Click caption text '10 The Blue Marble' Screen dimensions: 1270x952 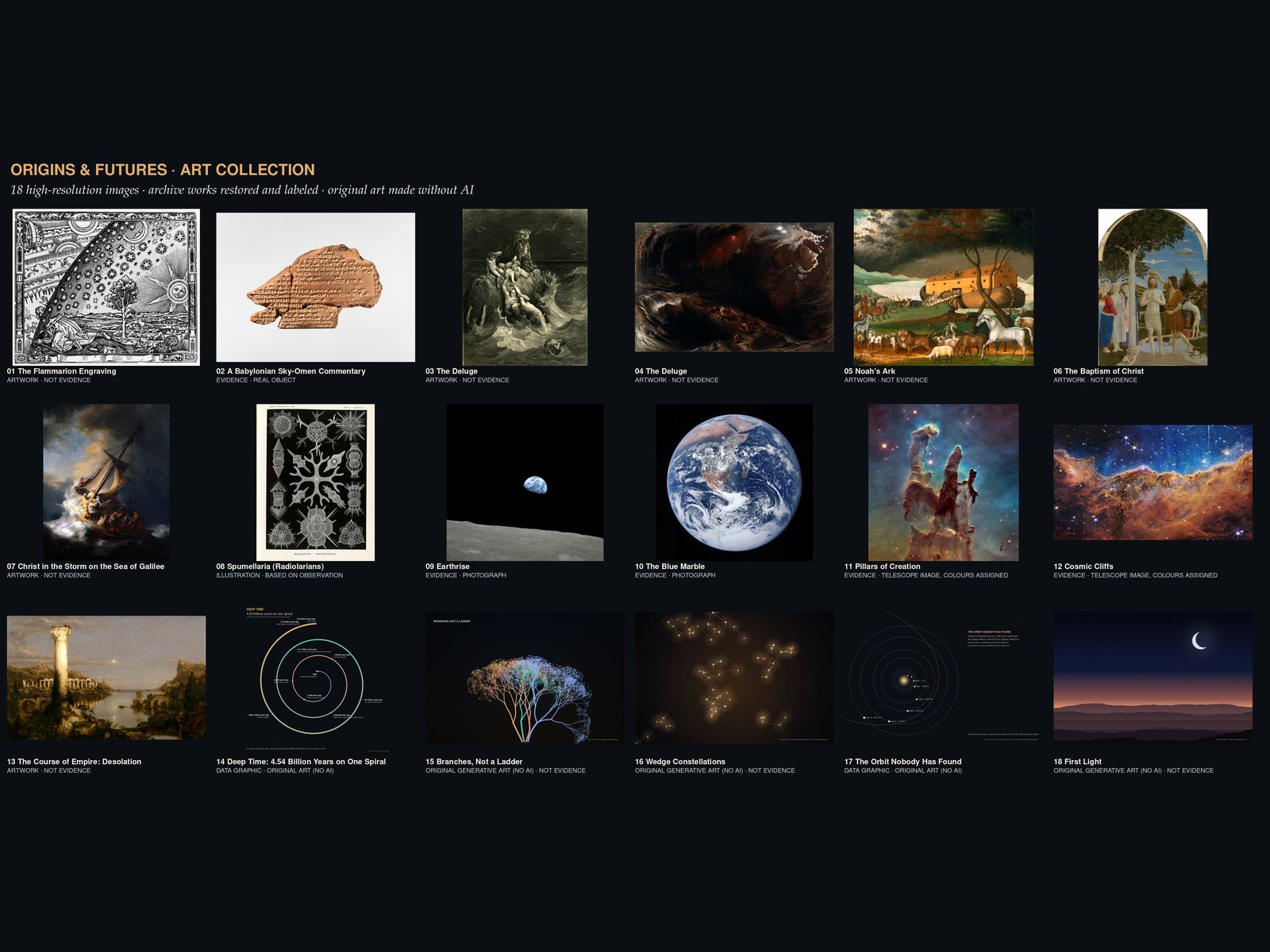pos(670,566)
